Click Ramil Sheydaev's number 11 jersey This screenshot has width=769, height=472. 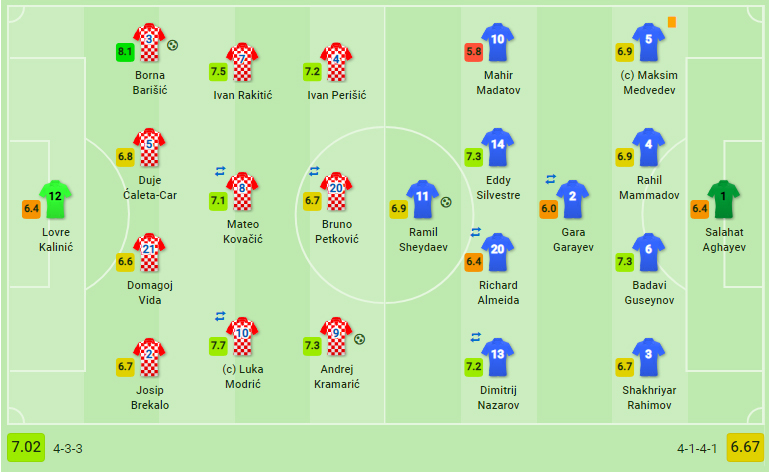tap(422, 200)
